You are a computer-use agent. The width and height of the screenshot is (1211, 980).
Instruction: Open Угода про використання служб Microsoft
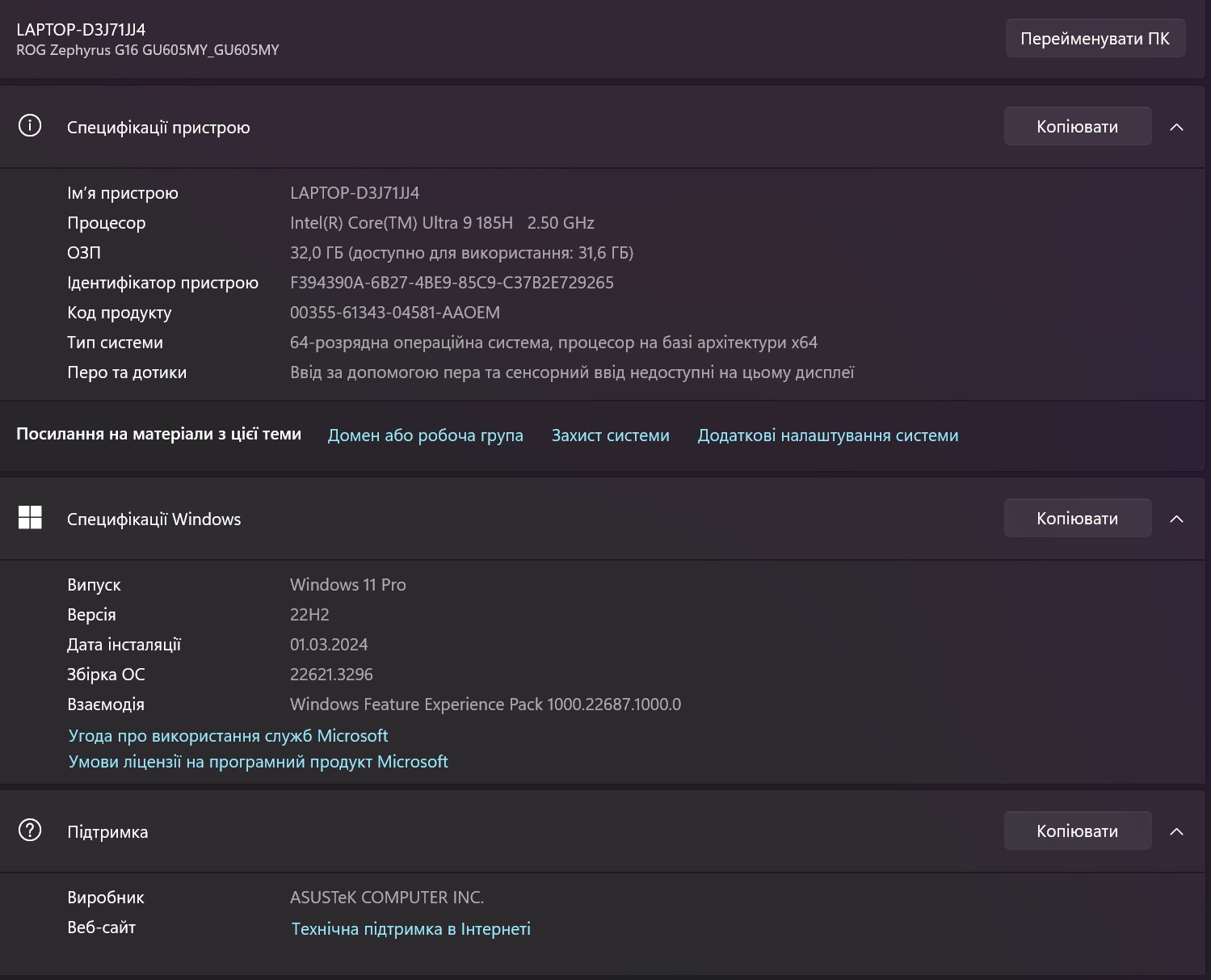228,736
